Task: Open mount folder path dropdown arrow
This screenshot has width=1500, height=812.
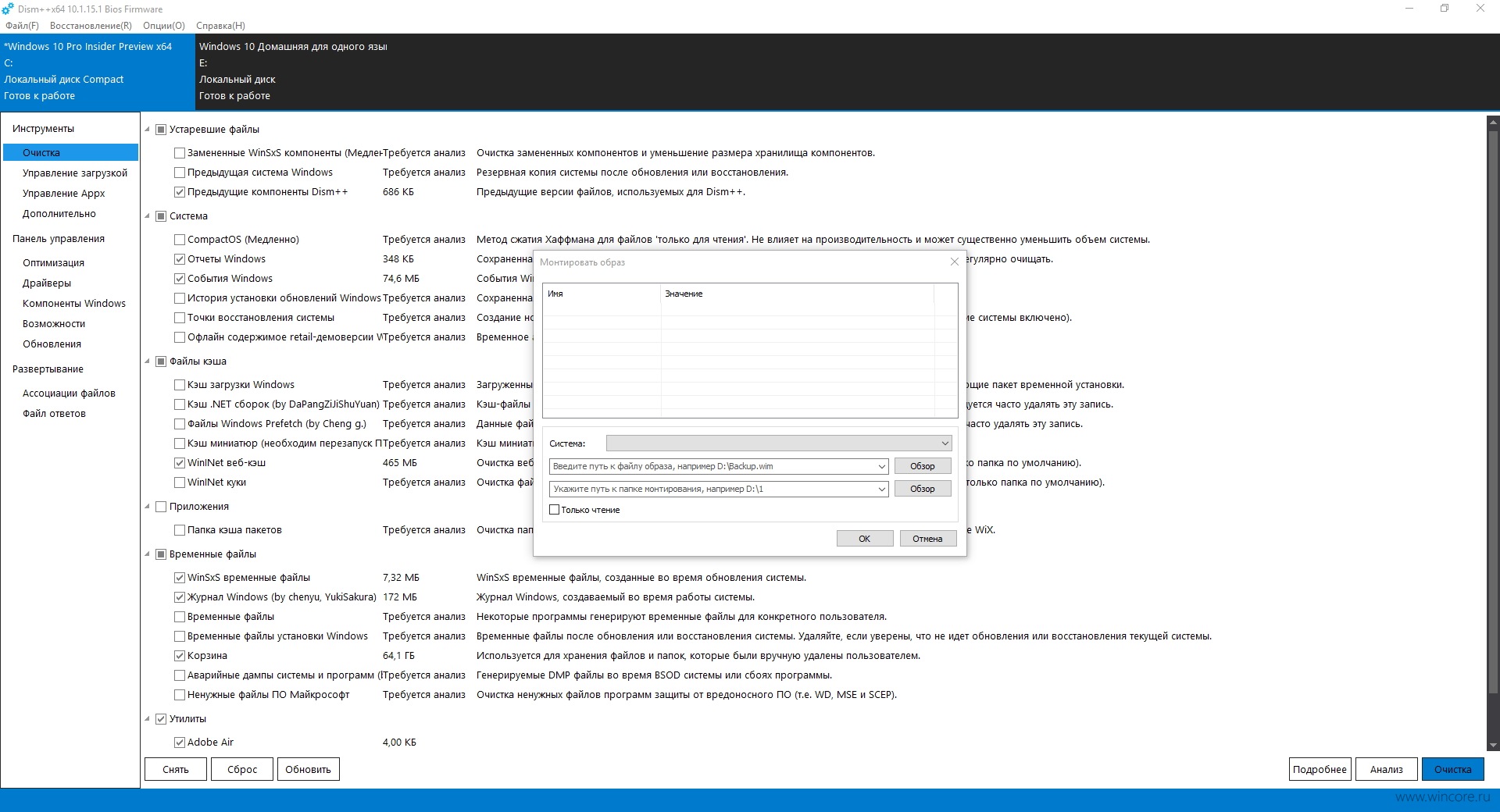Action: point(881,489)
